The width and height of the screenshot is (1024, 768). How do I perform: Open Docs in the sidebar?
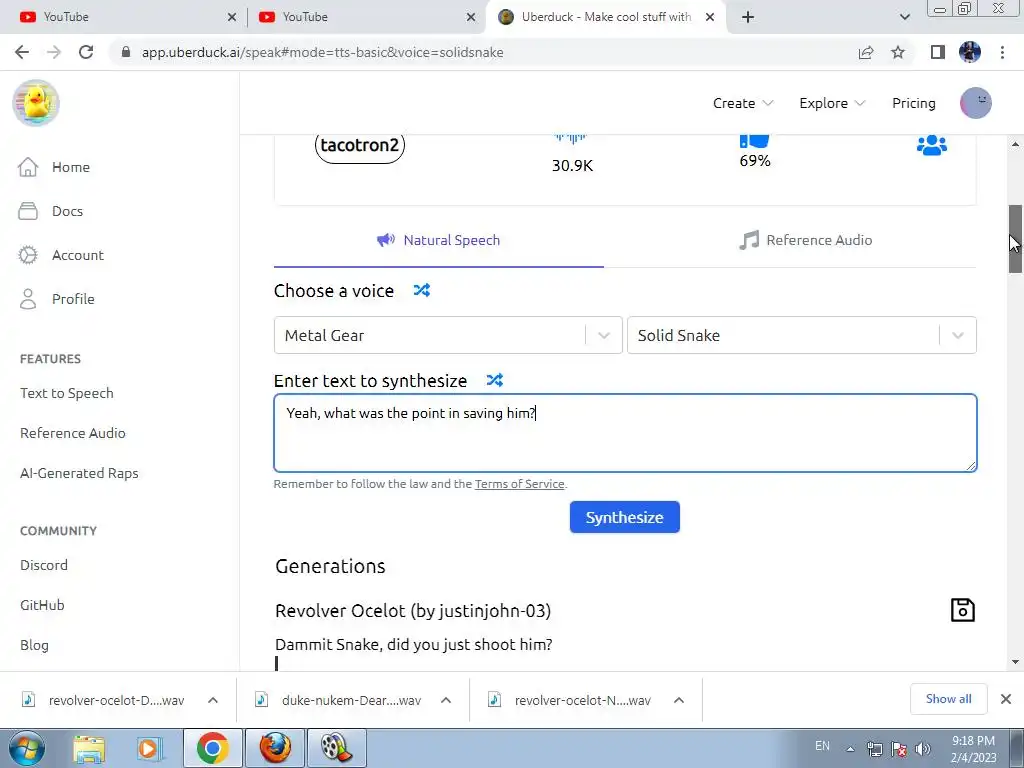pos(51,211)
